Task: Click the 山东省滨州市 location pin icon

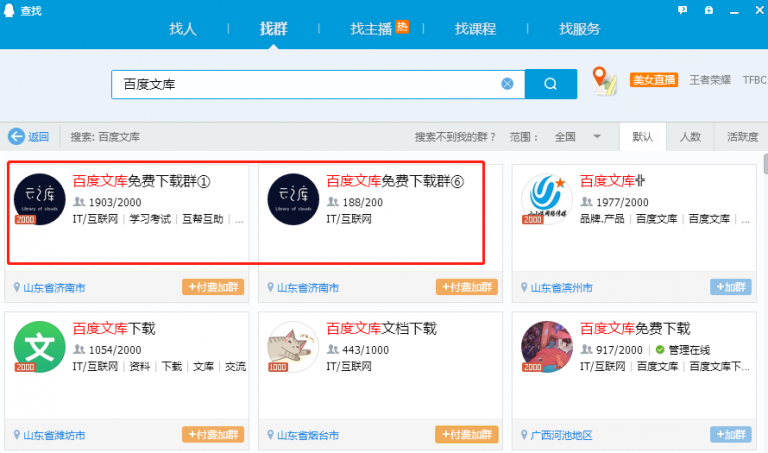Action: 522,288
